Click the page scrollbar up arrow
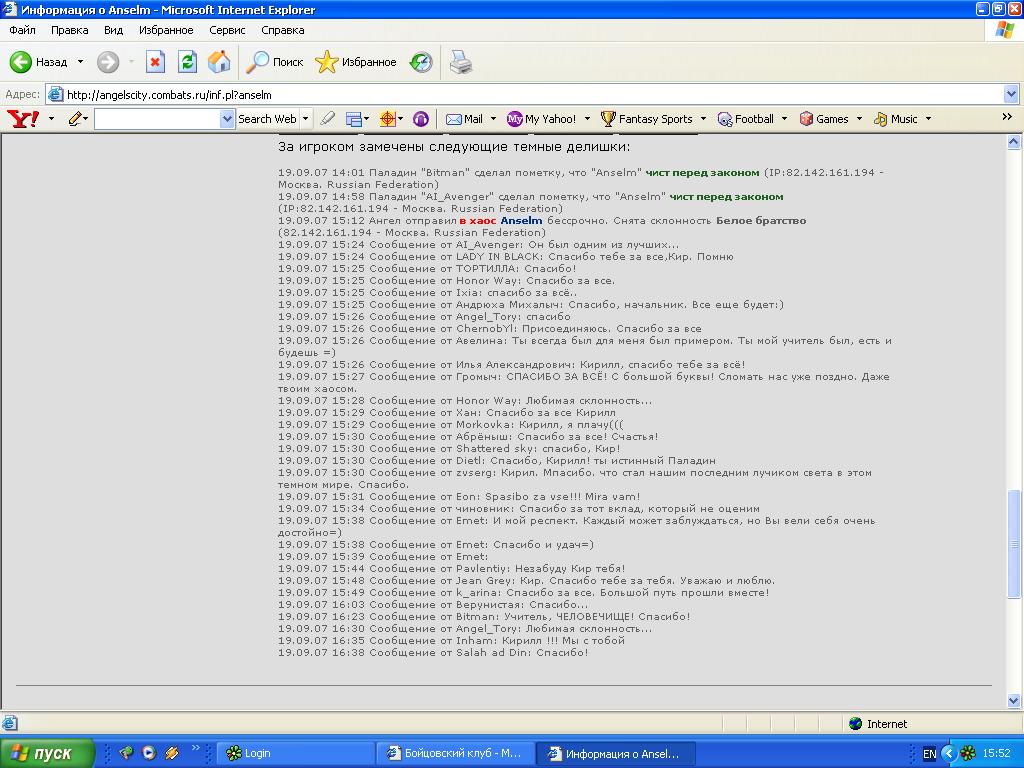The width and height of the screenshot is (1024, 768). (1014, 142)
